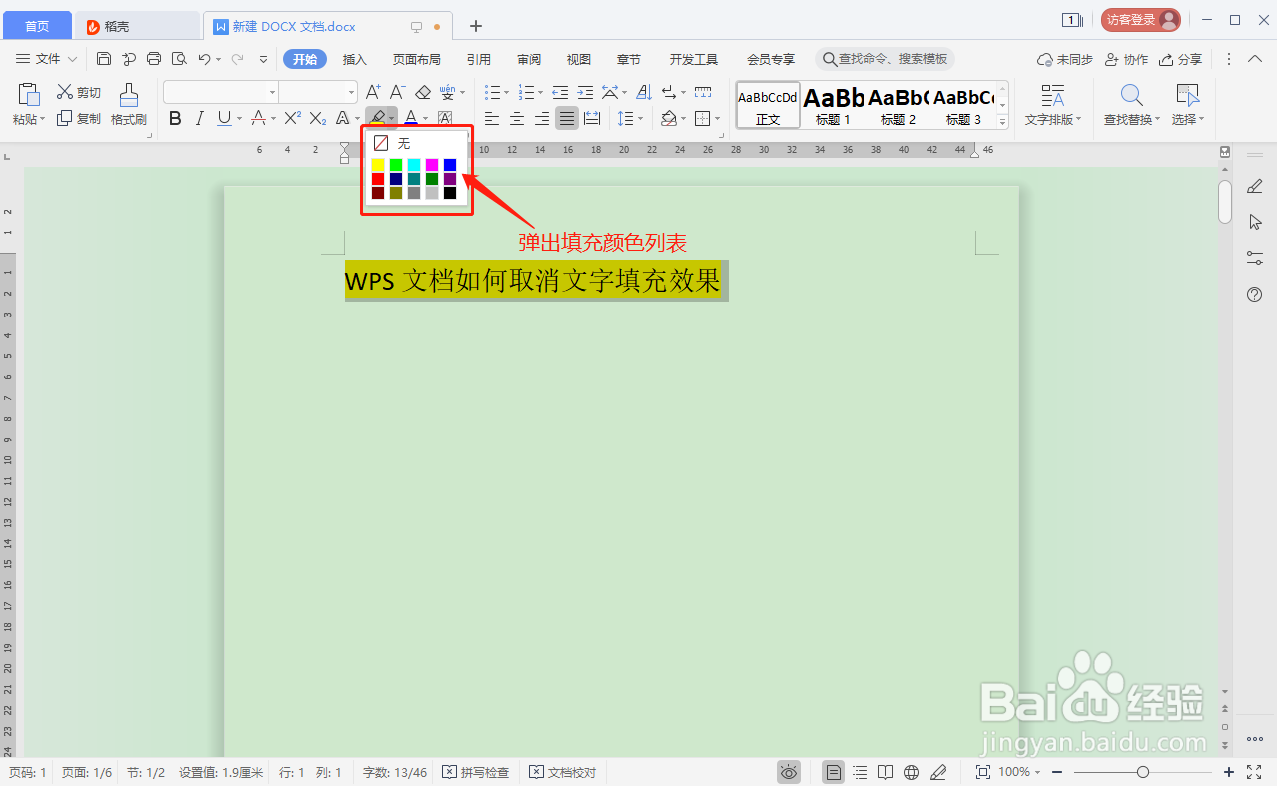
Task: Click the Undo arrow icon
Action: (204, 59)
